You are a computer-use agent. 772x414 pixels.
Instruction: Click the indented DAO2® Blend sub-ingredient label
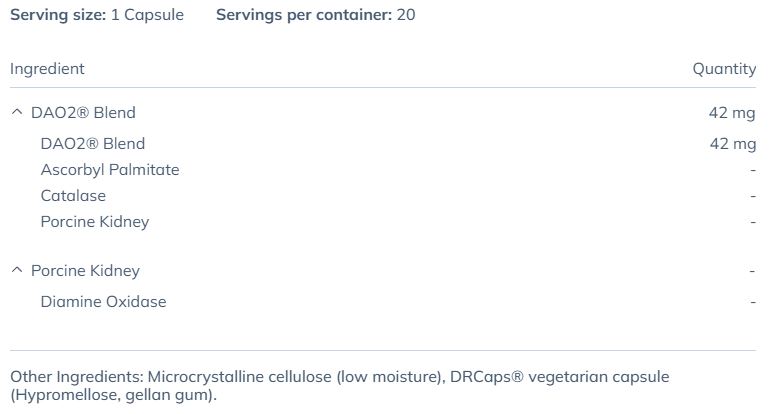(93, 144)
